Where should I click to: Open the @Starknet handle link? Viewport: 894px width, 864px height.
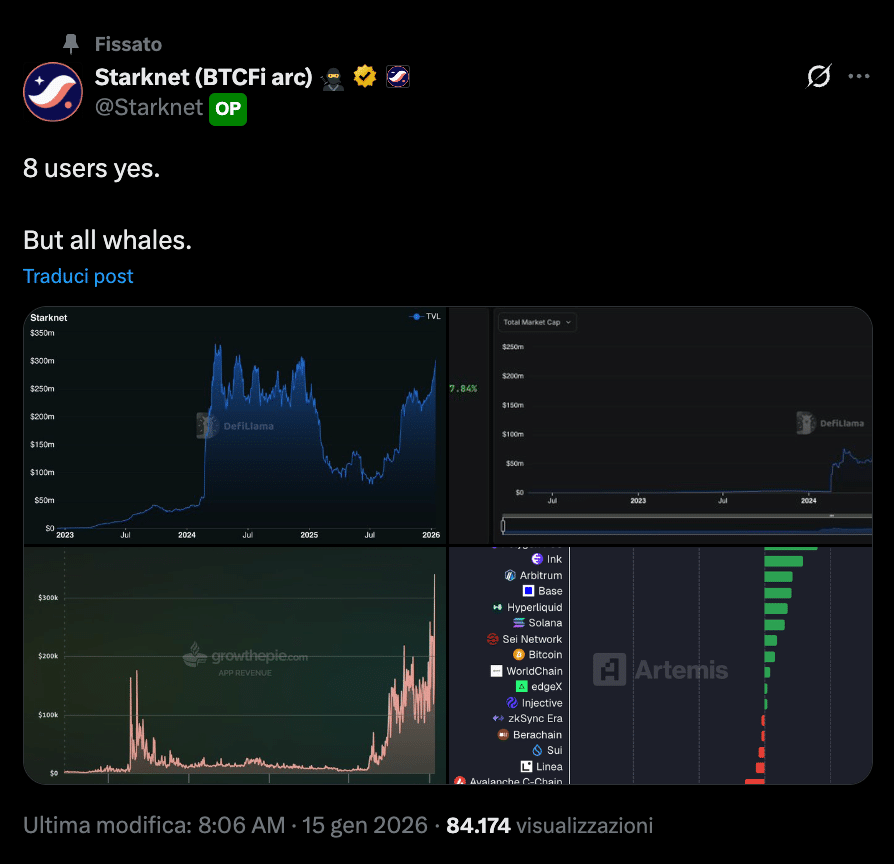(x=149, y=108)
